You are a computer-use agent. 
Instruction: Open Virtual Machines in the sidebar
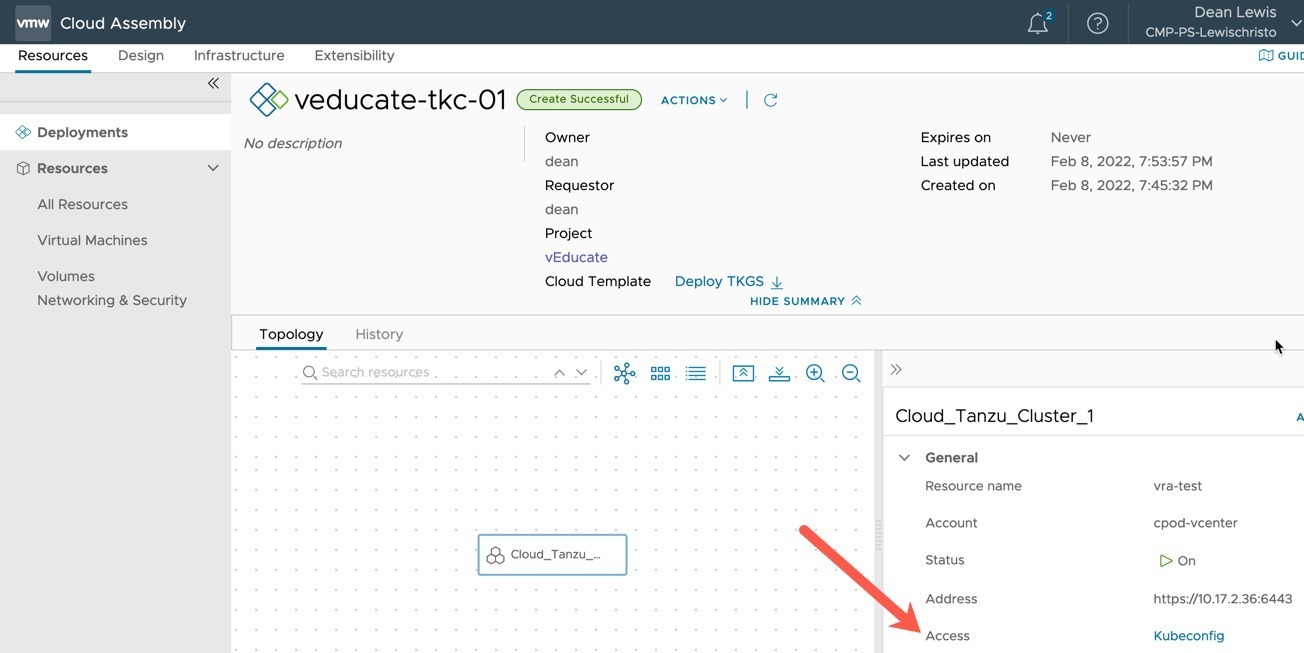92,240
